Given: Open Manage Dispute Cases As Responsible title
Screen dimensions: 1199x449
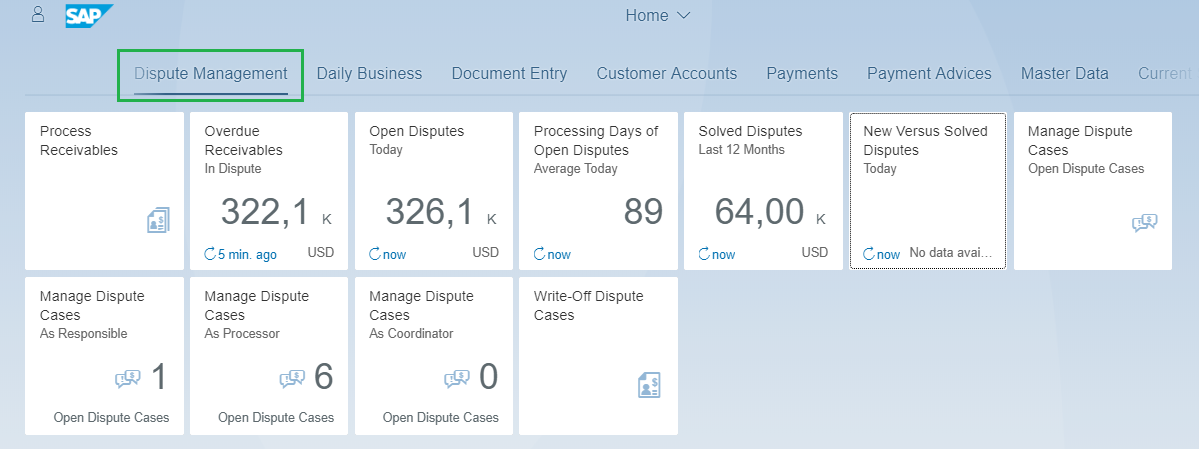Looking at the screenshot, I should [92, 305].
